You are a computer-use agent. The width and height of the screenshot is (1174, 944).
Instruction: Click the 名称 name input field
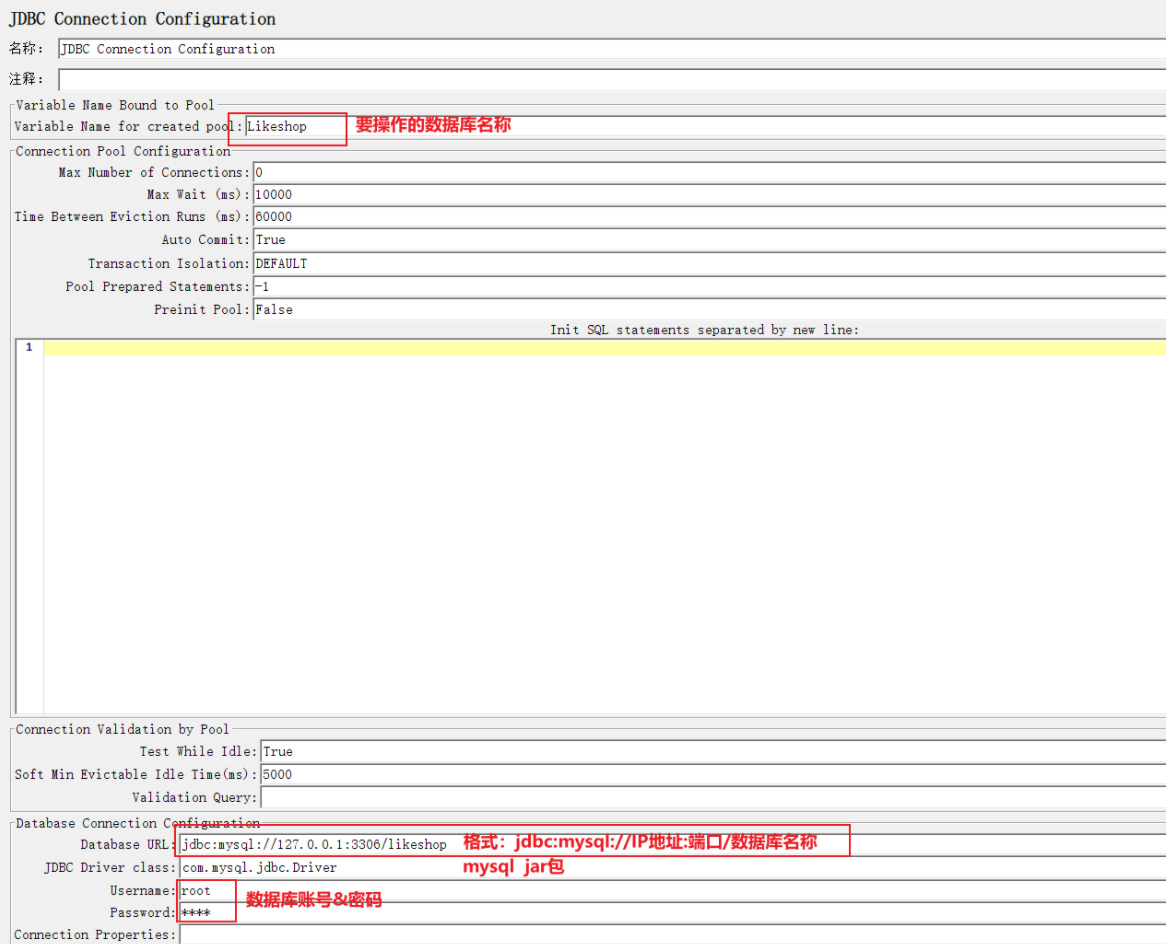(x=610, y=49)
